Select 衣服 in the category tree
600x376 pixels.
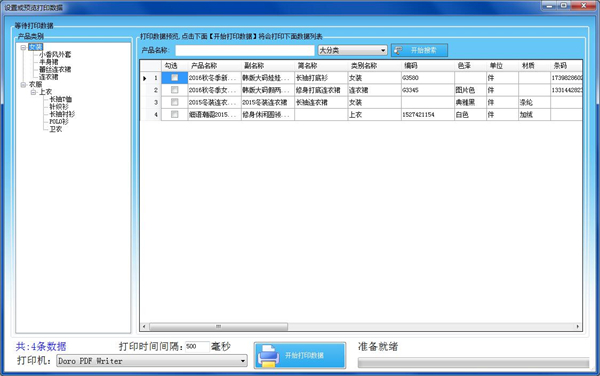(x=35, y=85)
